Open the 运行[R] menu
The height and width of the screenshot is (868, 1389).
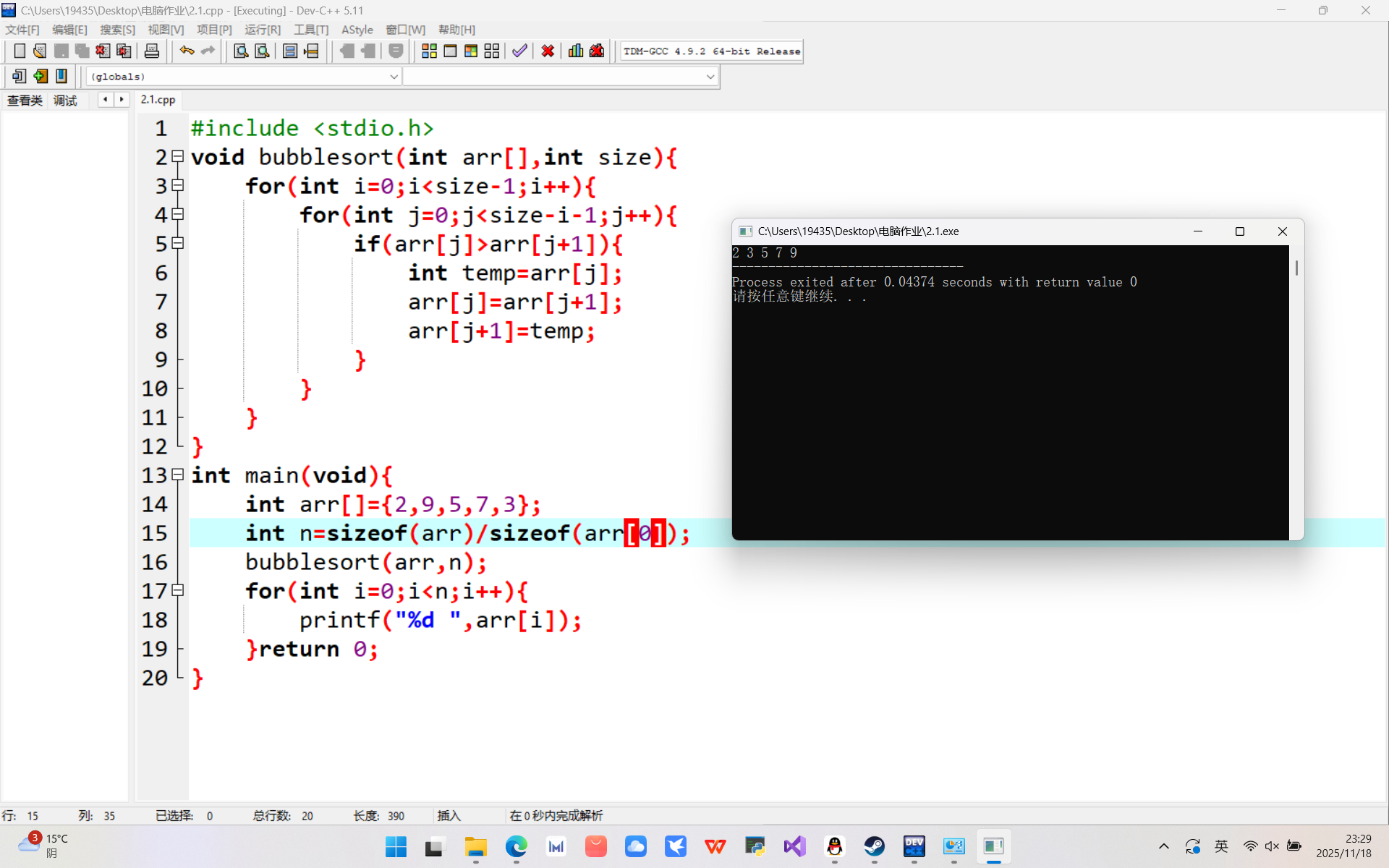(263, 30)
